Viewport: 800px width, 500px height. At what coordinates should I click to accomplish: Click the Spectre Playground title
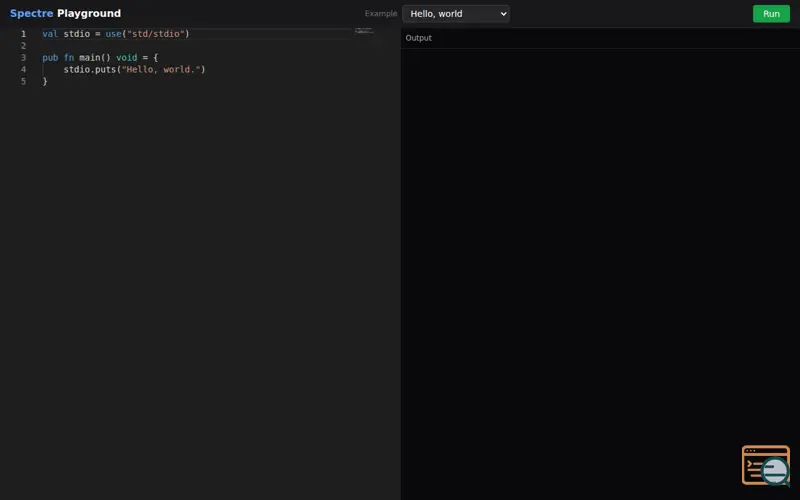pyautogui.click(x=65, y=13)
